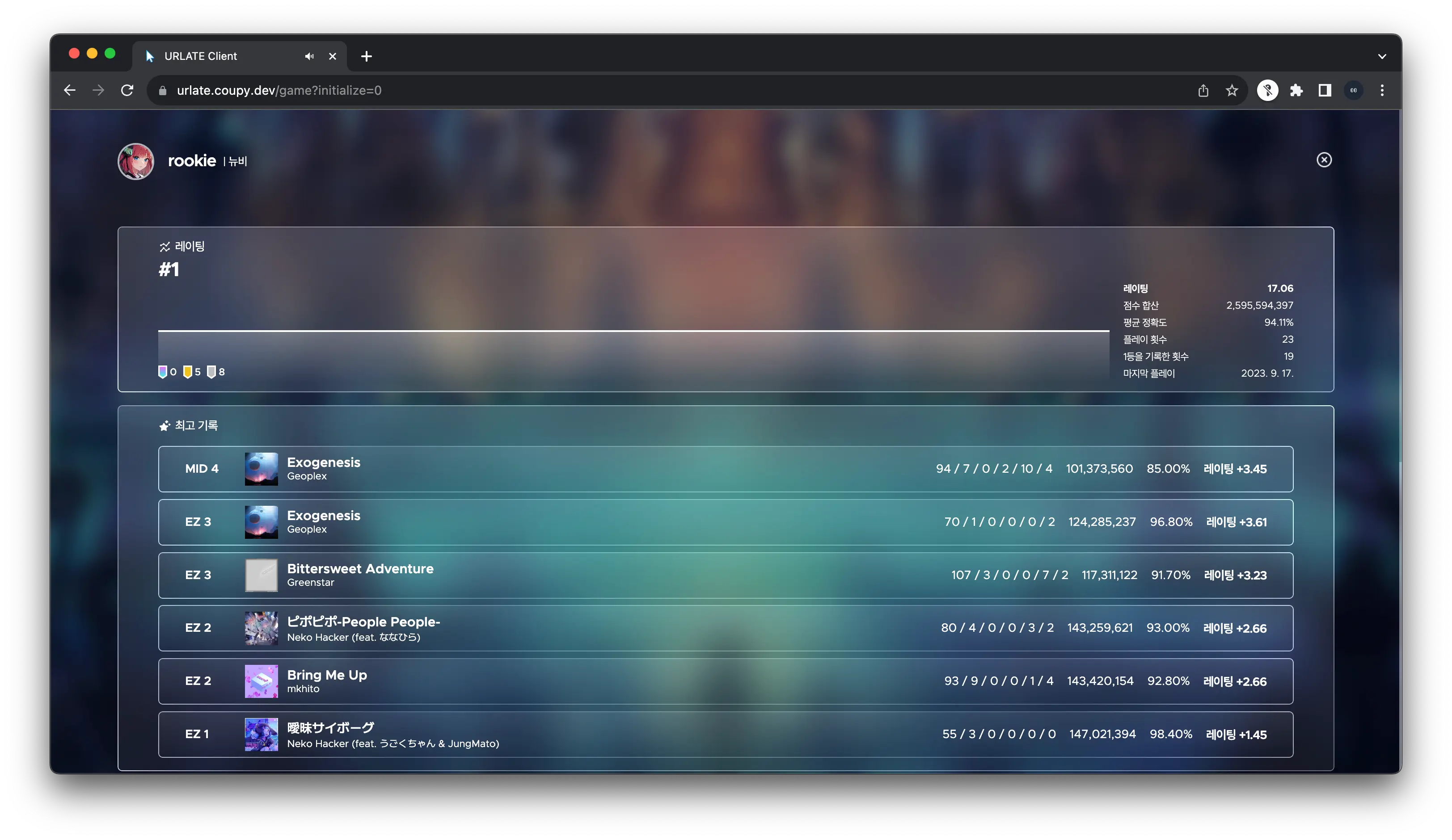View the site lock security info
Image resolution: width=1452 pixels, height=840 pixels.
(163, 90)
